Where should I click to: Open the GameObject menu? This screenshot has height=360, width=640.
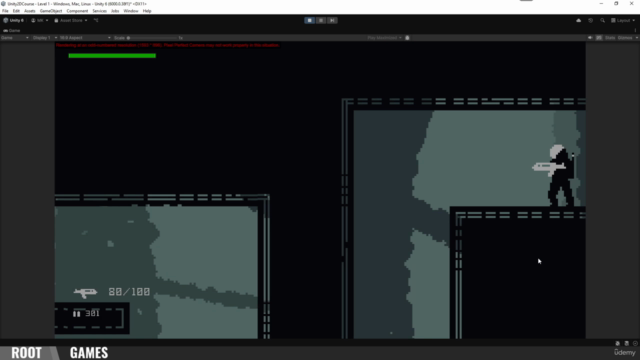click(51, 11)
